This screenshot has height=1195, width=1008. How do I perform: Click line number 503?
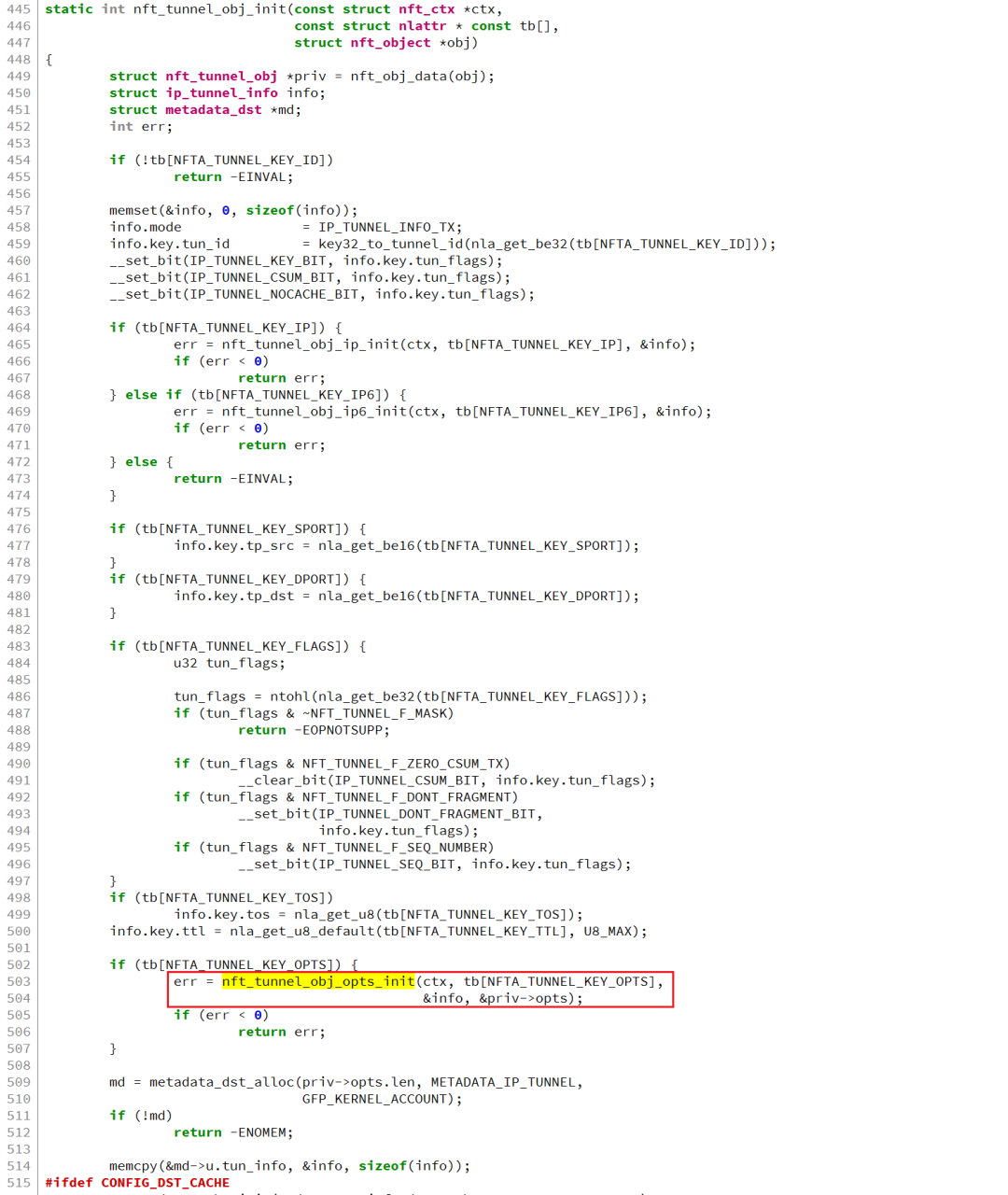pyautogui.click(x=19, y=981)
